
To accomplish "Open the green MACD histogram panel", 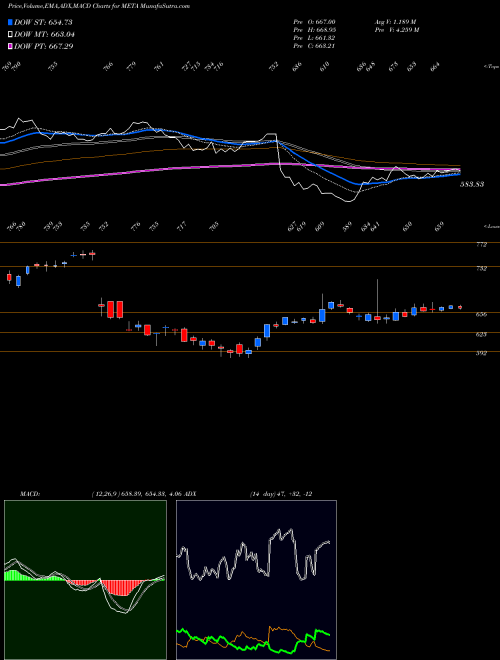I will click(x=85, y=580).
